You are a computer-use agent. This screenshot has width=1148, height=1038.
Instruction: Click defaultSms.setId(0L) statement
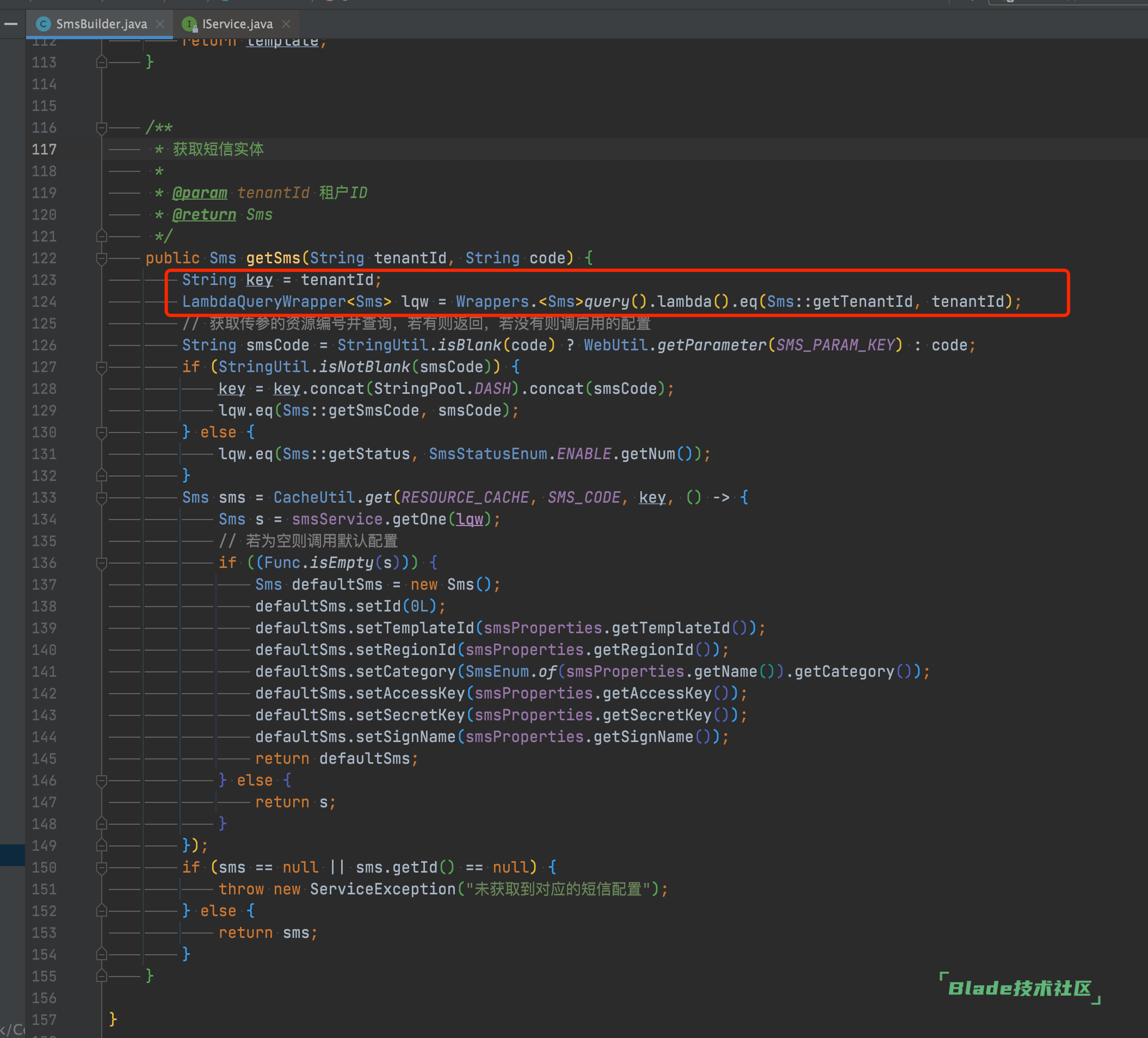pos(350,607)
